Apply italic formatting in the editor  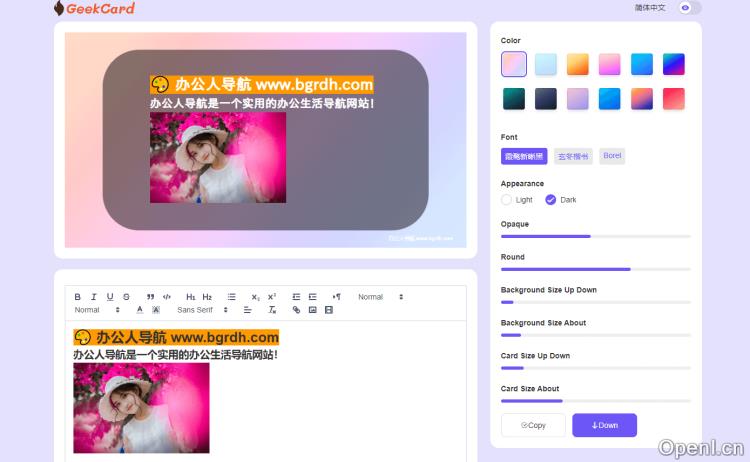94,297
